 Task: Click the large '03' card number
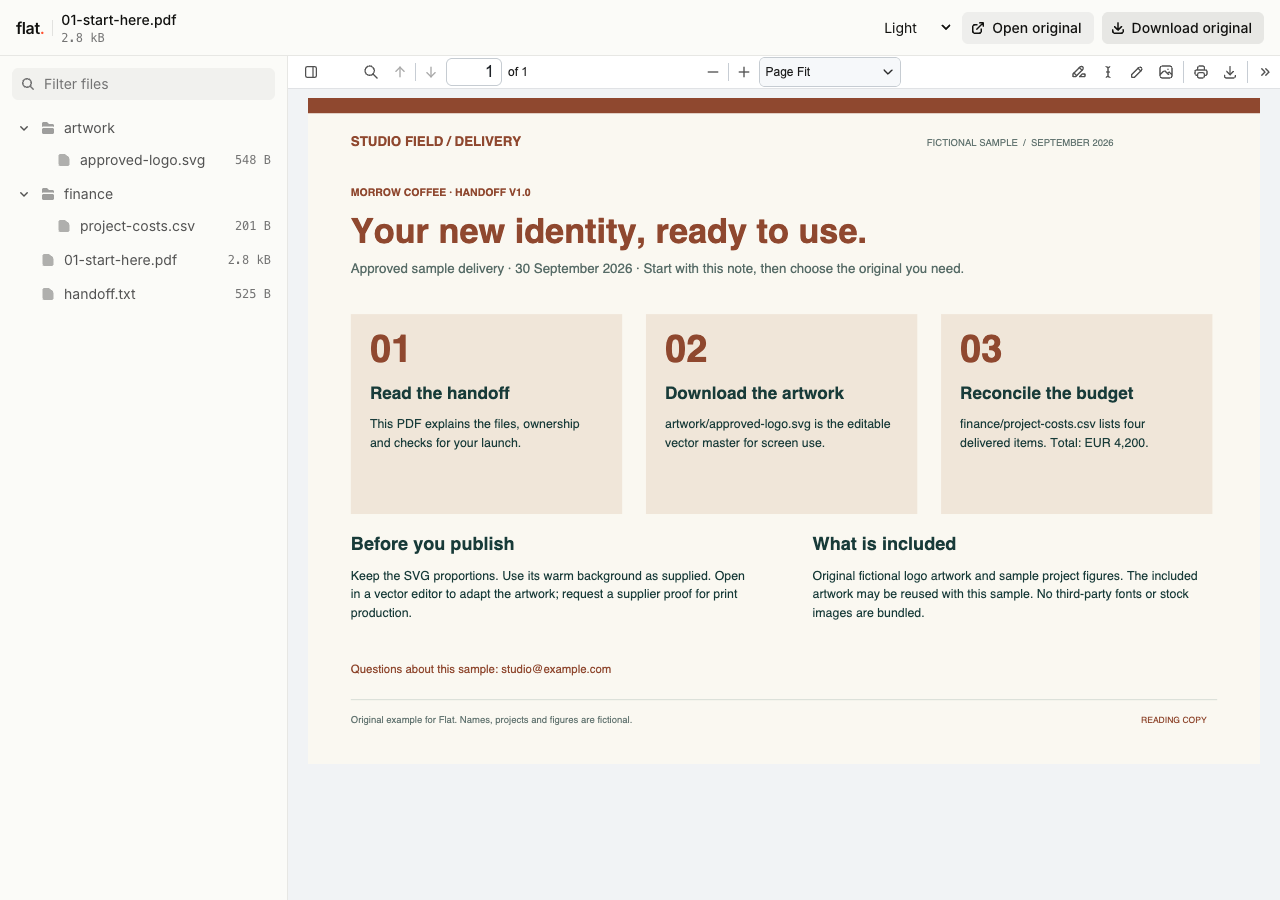tap(981, 349)
